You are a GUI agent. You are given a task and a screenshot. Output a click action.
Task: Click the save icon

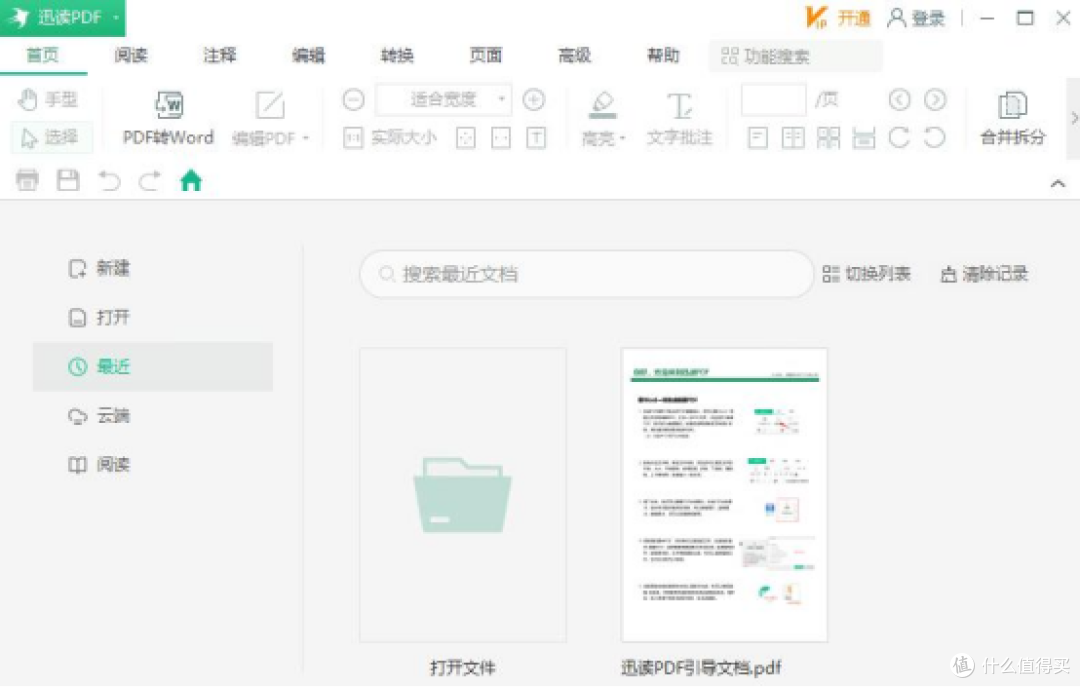[x=68, y=180]
